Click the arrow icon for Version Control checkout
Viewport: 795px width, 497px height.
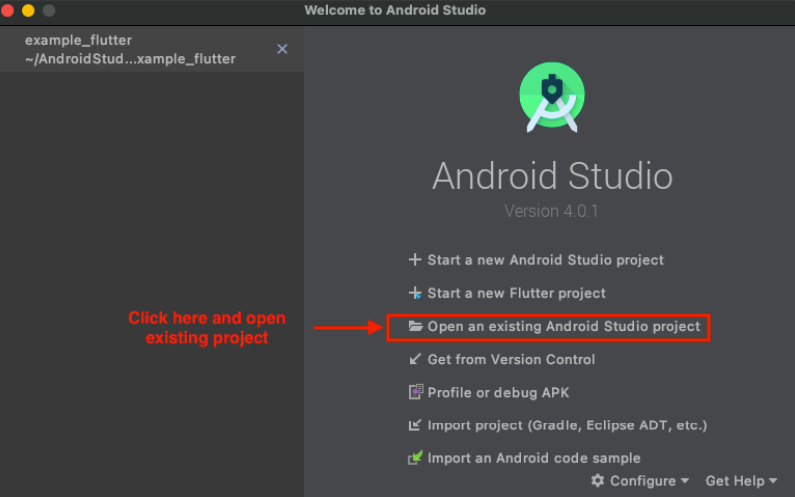pyautogui.click(x=415, y=359)
